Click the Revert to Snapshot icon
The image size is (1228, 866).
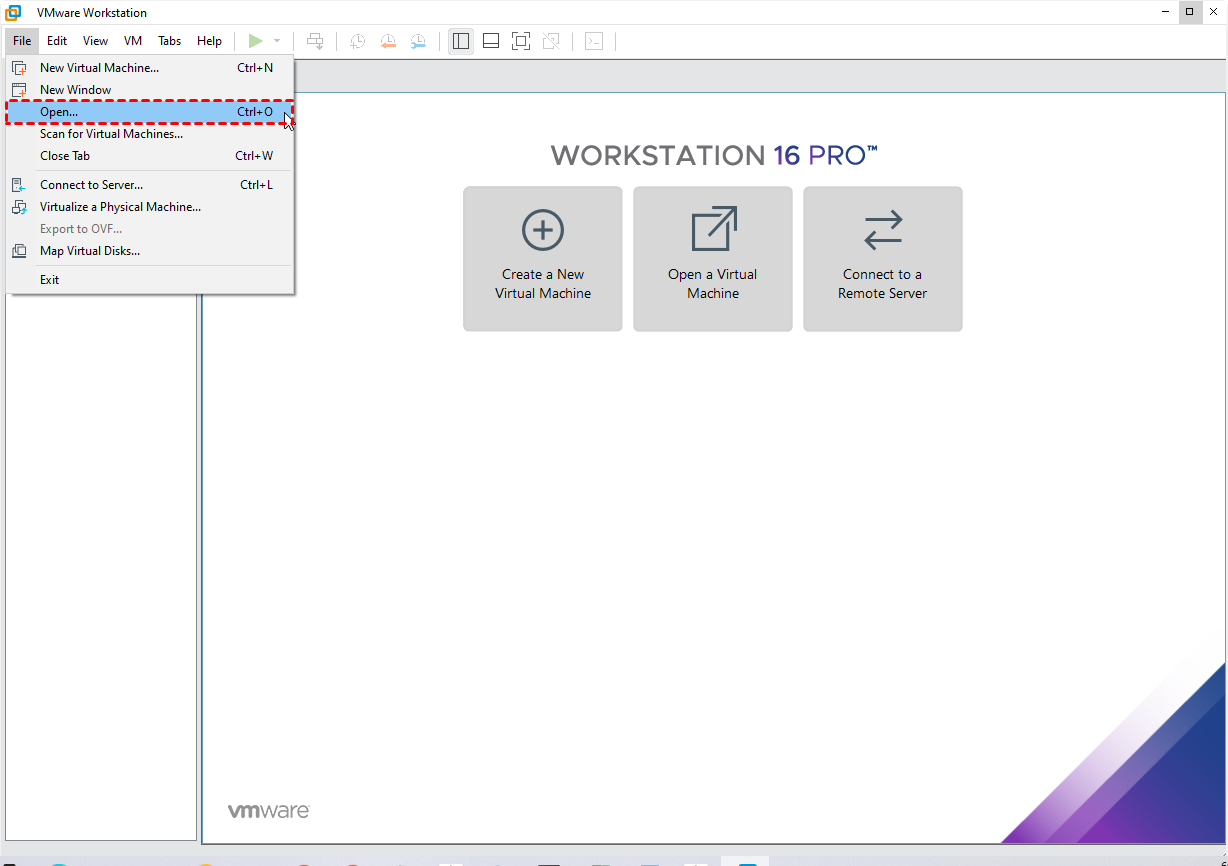click(388, 41)
